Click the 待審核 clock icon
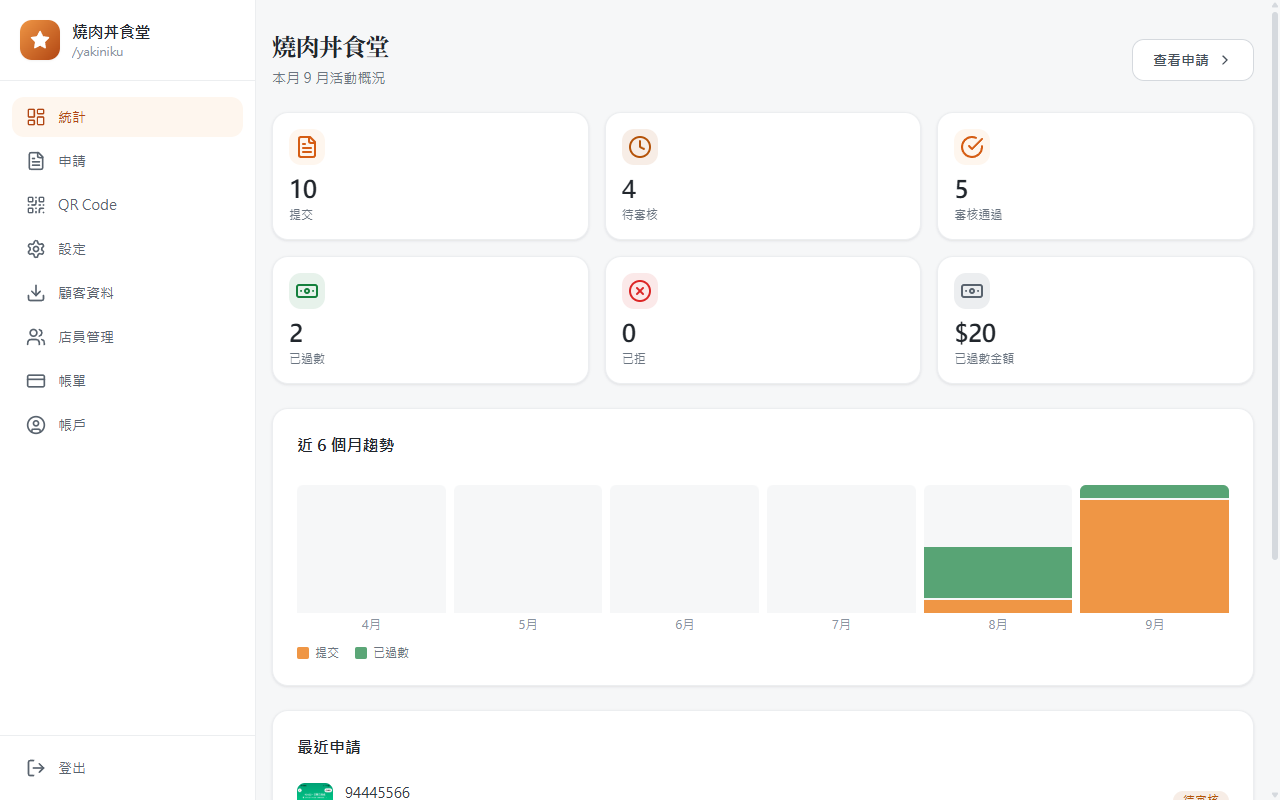 (x=640, y=147)
